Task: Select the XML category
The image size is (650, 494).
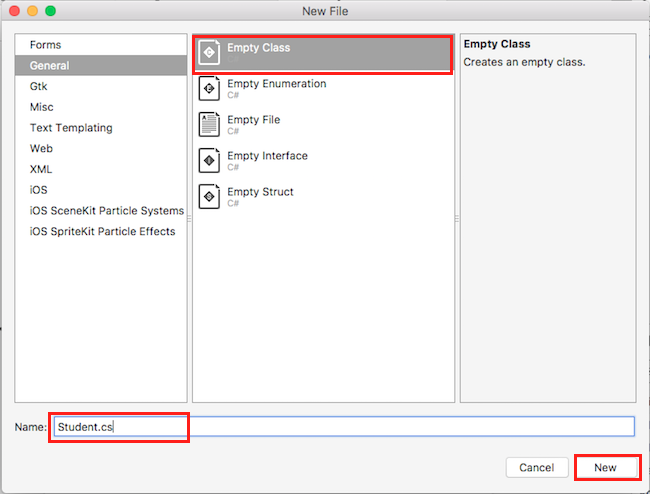Action: 41,170
